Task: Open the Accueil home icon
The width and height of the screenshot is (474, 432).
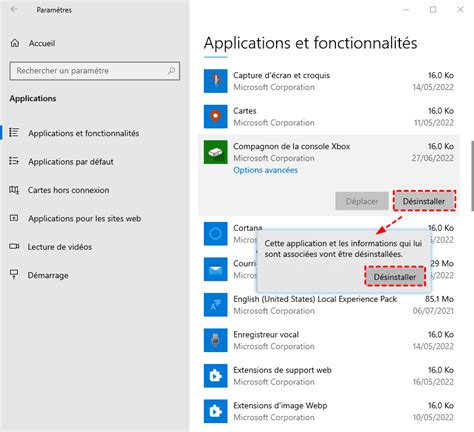Action: (x=15, y=43)
